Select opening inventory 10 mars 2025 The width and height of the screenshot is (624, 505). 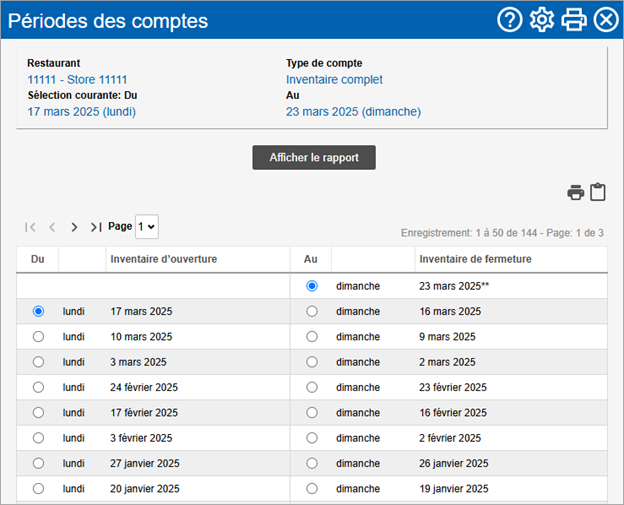tap(38, 337)
